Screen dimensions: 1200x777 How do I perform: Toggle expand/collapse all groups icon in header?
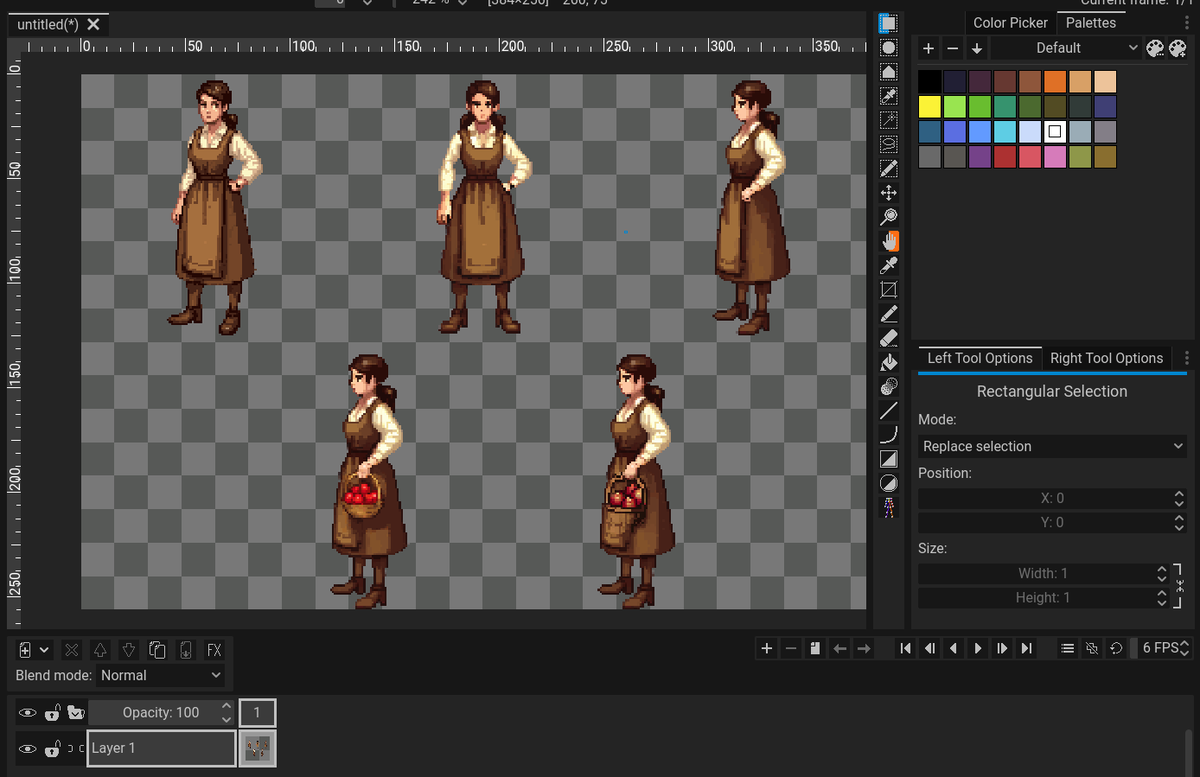[x=75, y=713]
